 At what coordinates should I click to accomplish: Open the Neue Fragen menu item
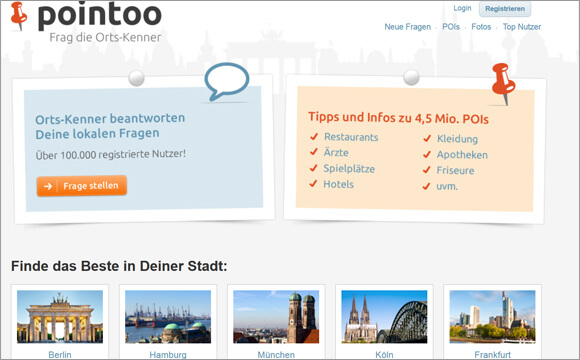click(408, 27)
